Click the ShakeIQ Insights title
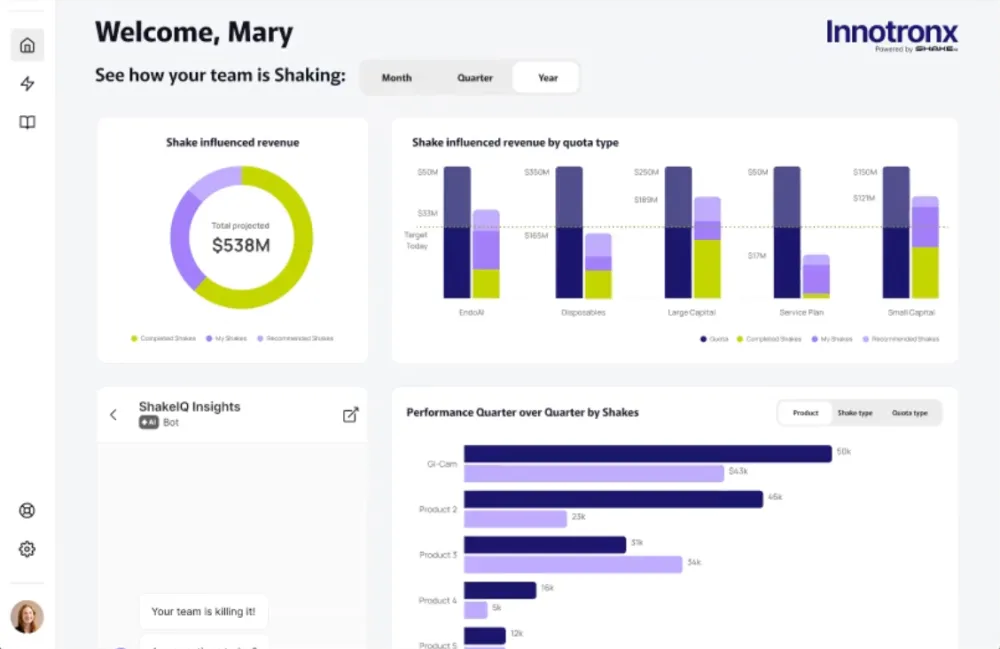This screenshot has width=1000, height=649. pyautogui.click(x=189, y=407)
